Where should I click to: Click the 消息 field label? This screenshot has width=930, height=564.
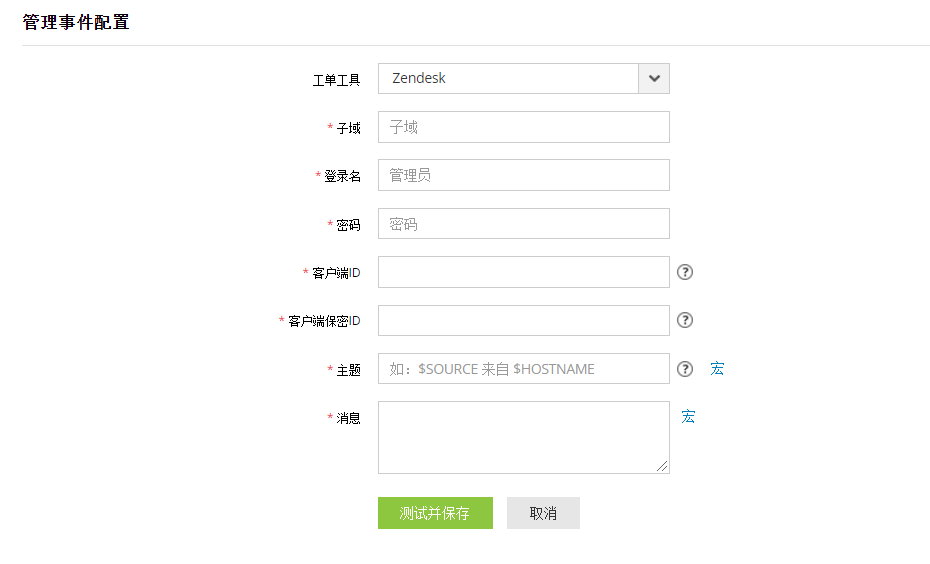tap(348, 418)
